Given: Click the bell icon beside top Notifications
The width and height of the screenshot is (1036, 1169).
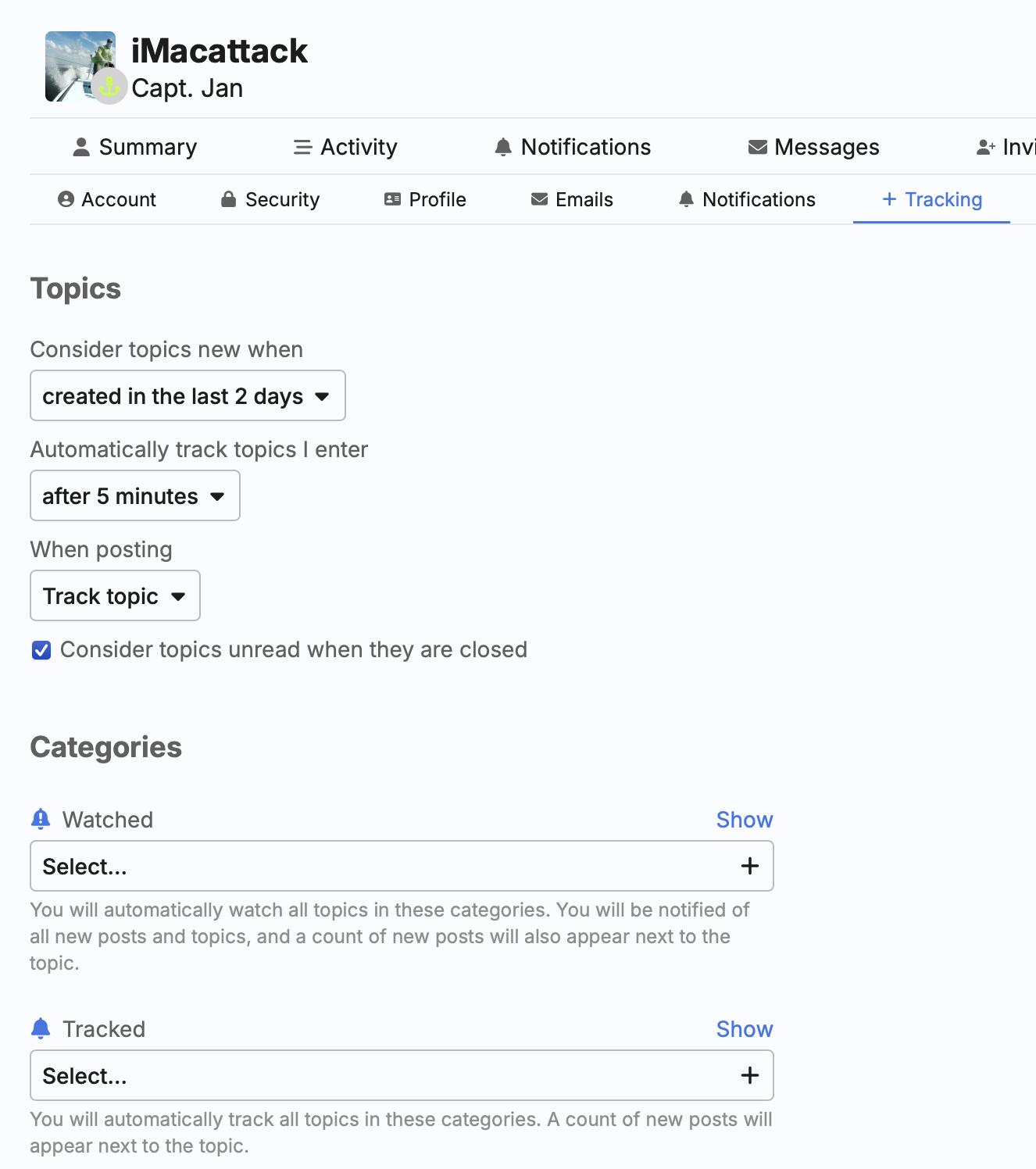Looking at the screenshot, I should pos(503,147).
